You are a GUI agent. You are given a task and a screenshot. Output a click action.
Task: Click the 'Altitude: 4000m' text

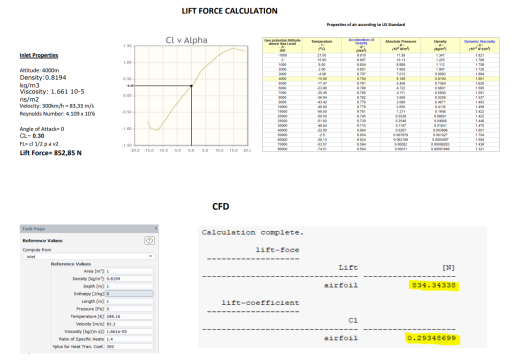(39, 70)
